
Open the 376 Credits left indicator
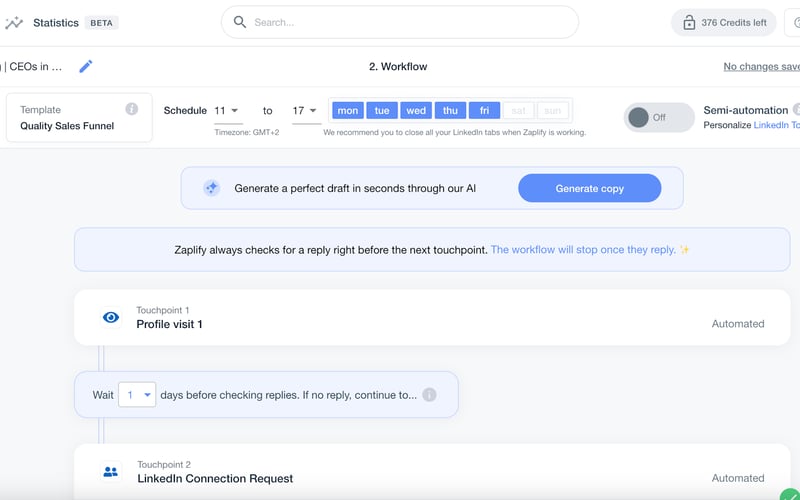click(723, 22)
